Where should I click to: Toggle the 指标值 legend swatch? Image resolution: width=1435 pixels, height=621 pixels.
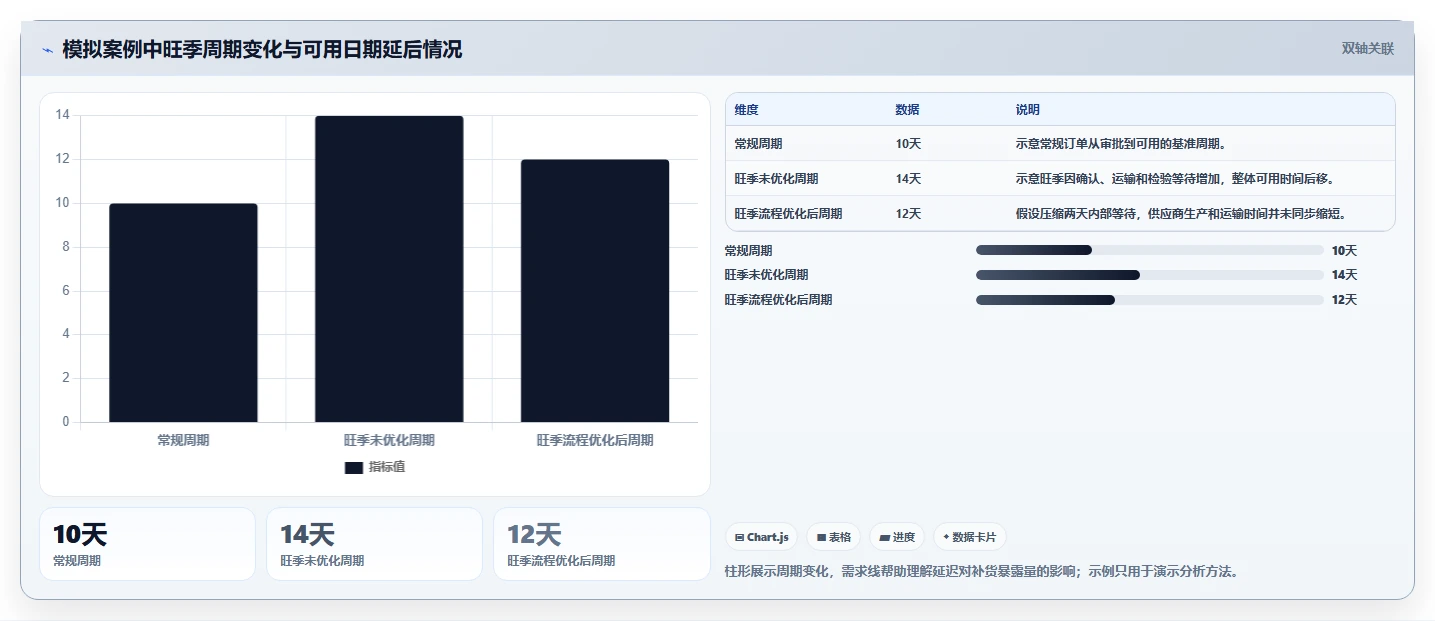[354, 467]
